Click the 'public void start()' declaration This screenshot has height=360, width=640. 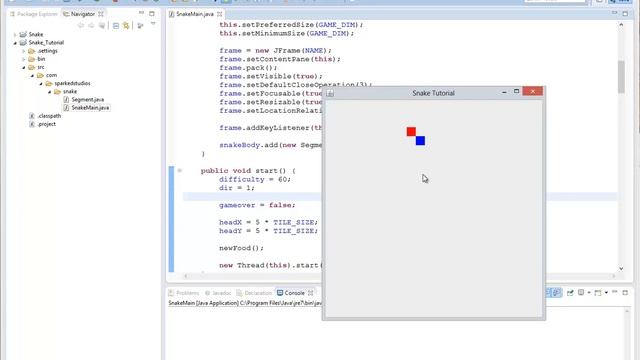(x=248, y=171)
